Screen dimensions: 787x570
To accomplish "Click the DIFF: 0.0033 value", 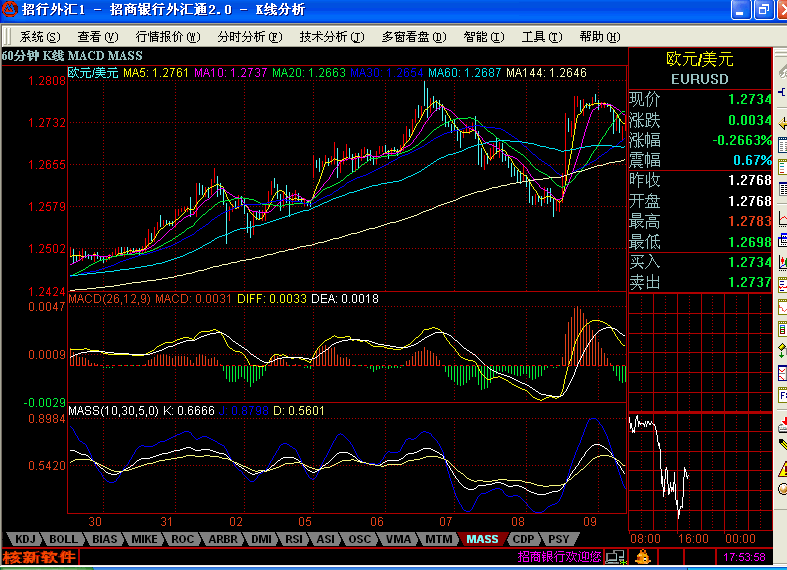I will point(272,299).
